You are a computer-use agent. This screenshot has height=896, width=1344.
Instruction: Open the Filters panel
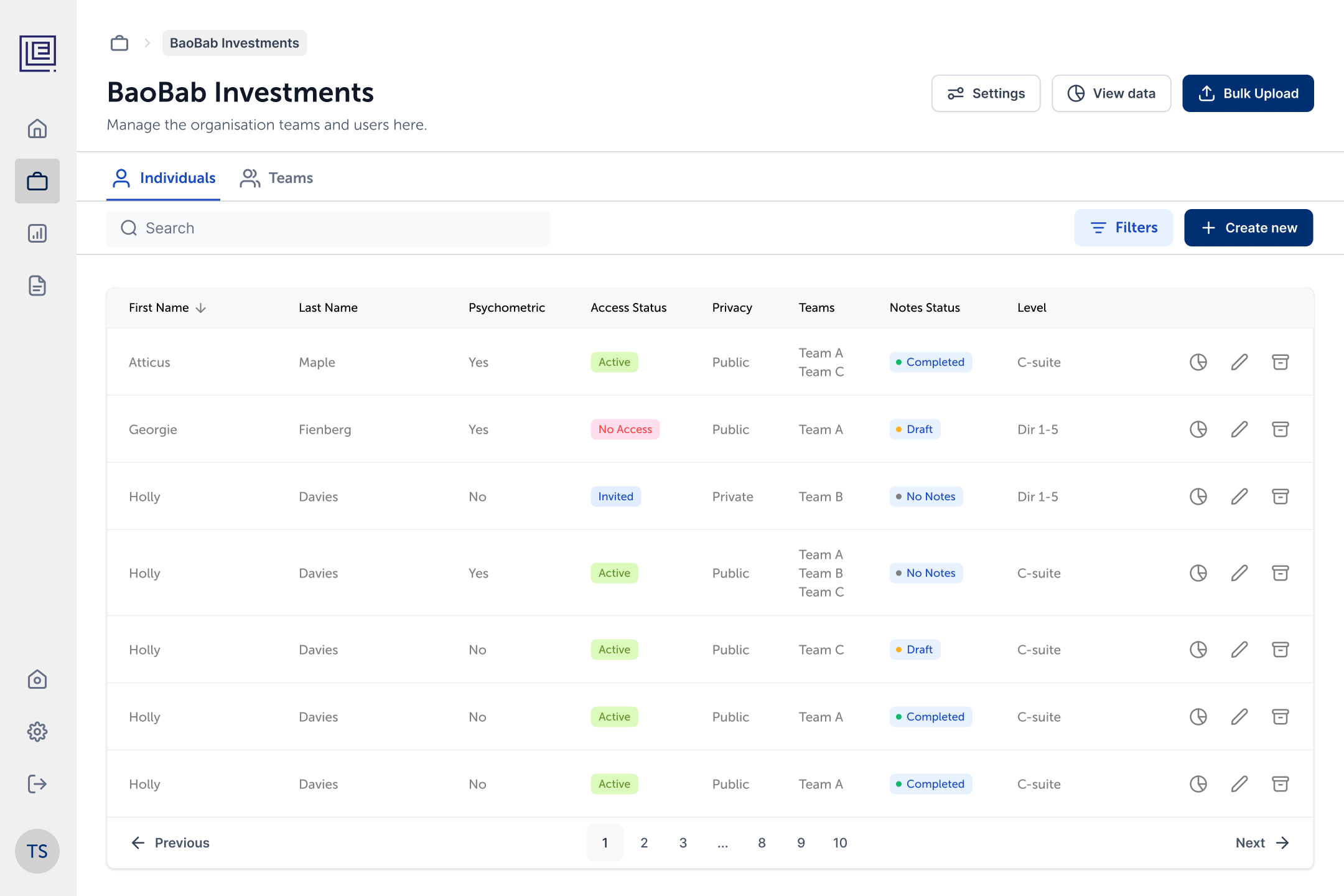click(1124, 228)
